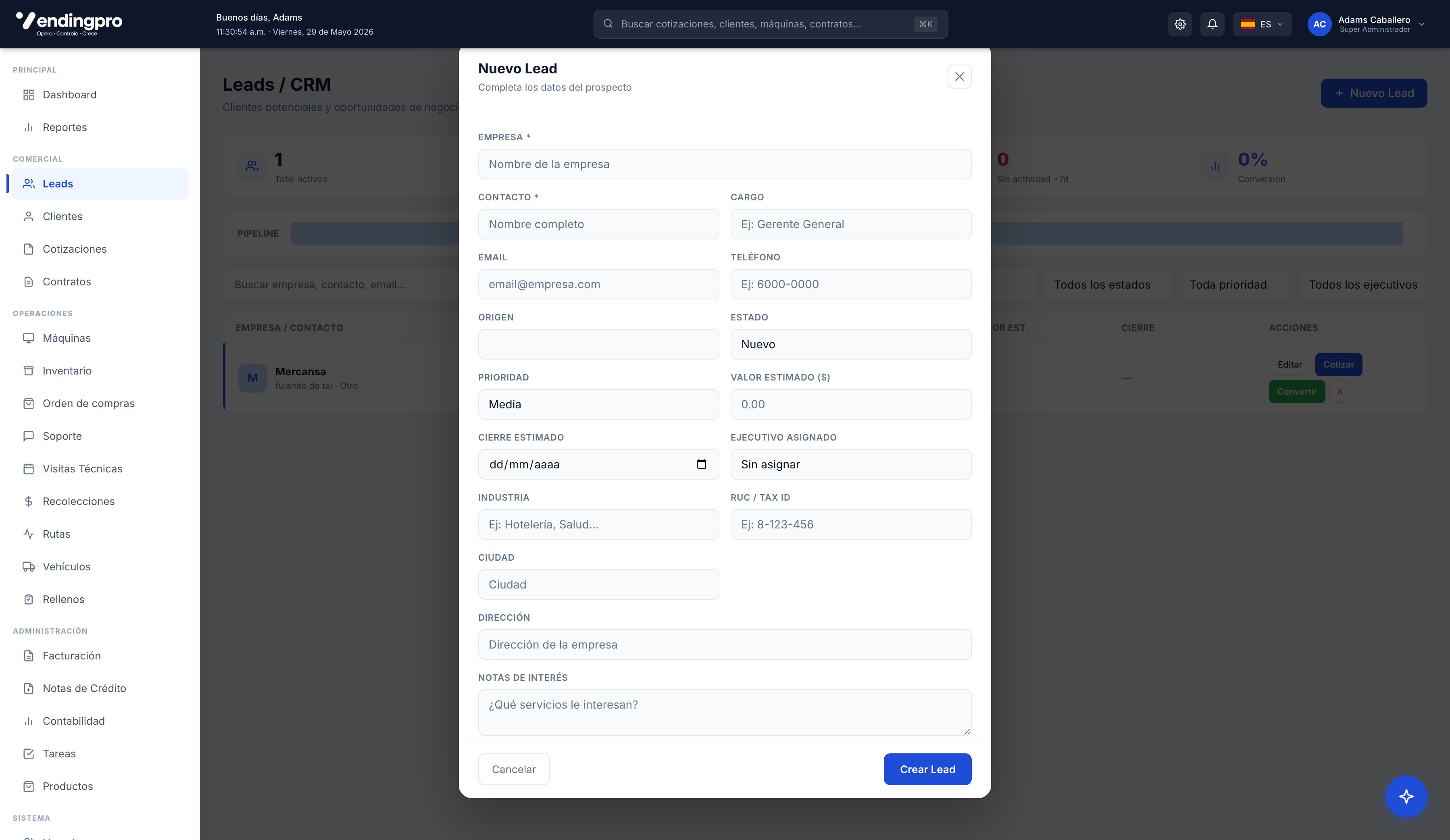Focus the Cargo input field
Viewport: 1450px width, 840px height.
(x=850, y=224)
